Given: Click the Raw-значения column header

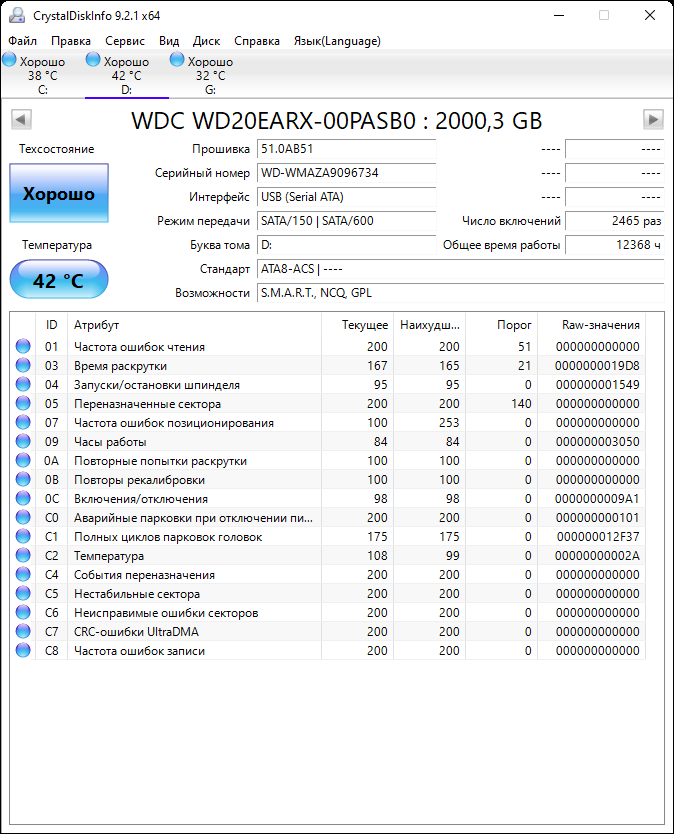Looking at the screenshot, I should [x=592, y=324].
